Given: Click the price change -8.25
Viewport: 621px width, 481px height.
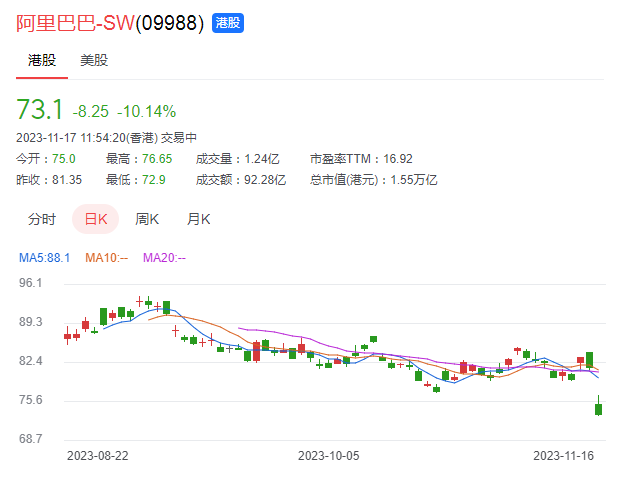Looking at the screenshot, I should tap(91, 112).
